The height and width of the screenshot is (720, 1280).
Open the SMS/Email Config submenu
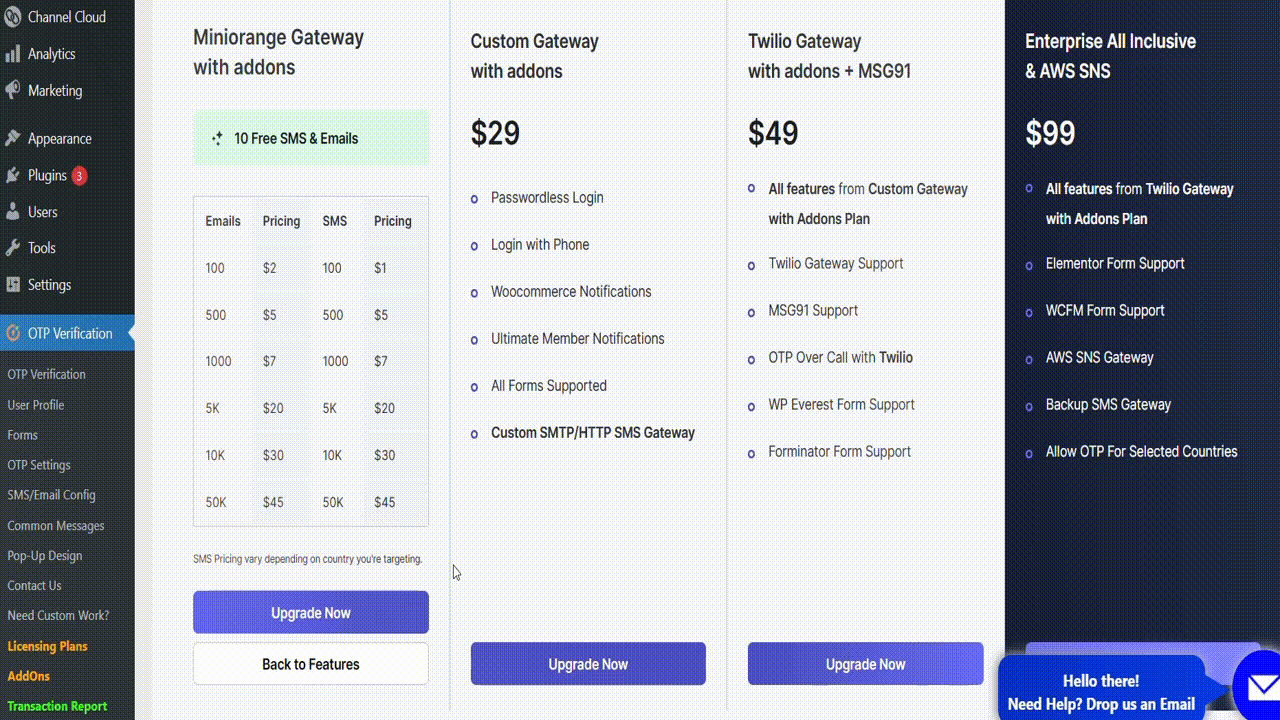point(51,495)
